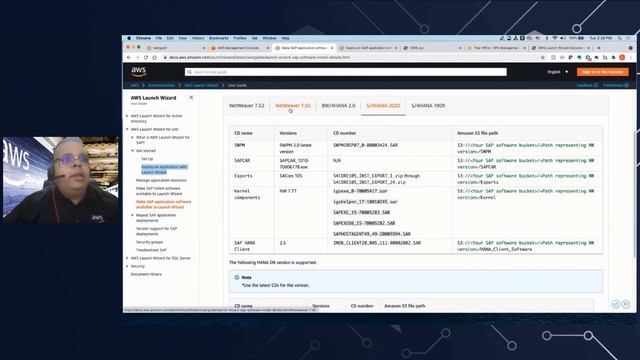This screenshot has height=360, width=640.
Task: Click the Home icon in Chrome toolbar
Action: click(154, 58)
